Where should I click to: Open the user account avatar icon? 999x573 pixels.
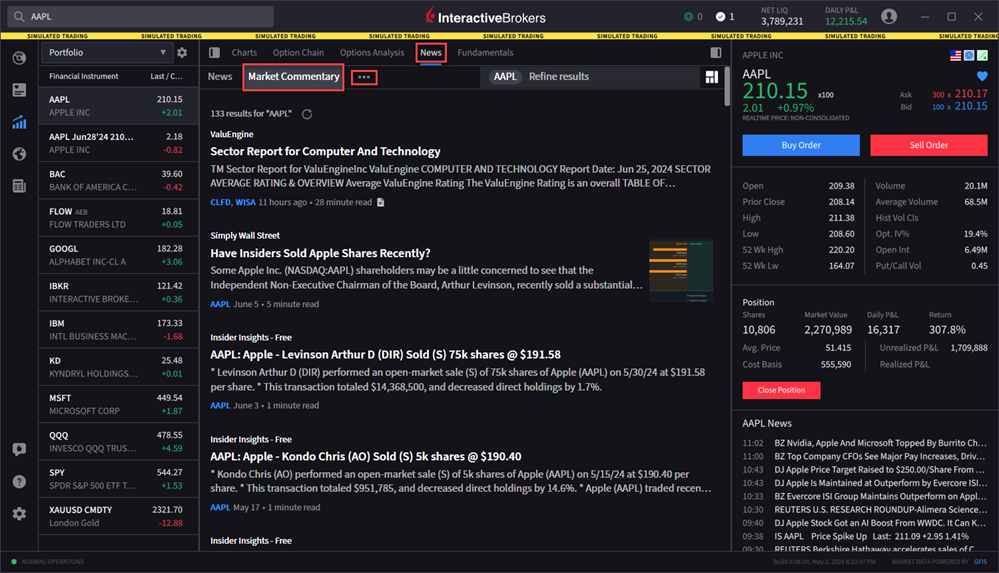889,17
